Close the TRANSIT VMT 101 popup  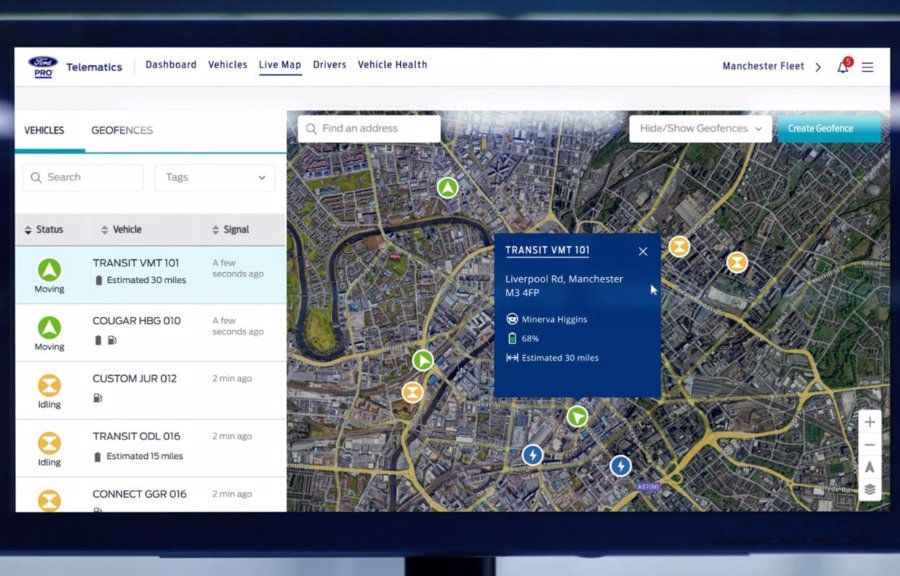643,251
